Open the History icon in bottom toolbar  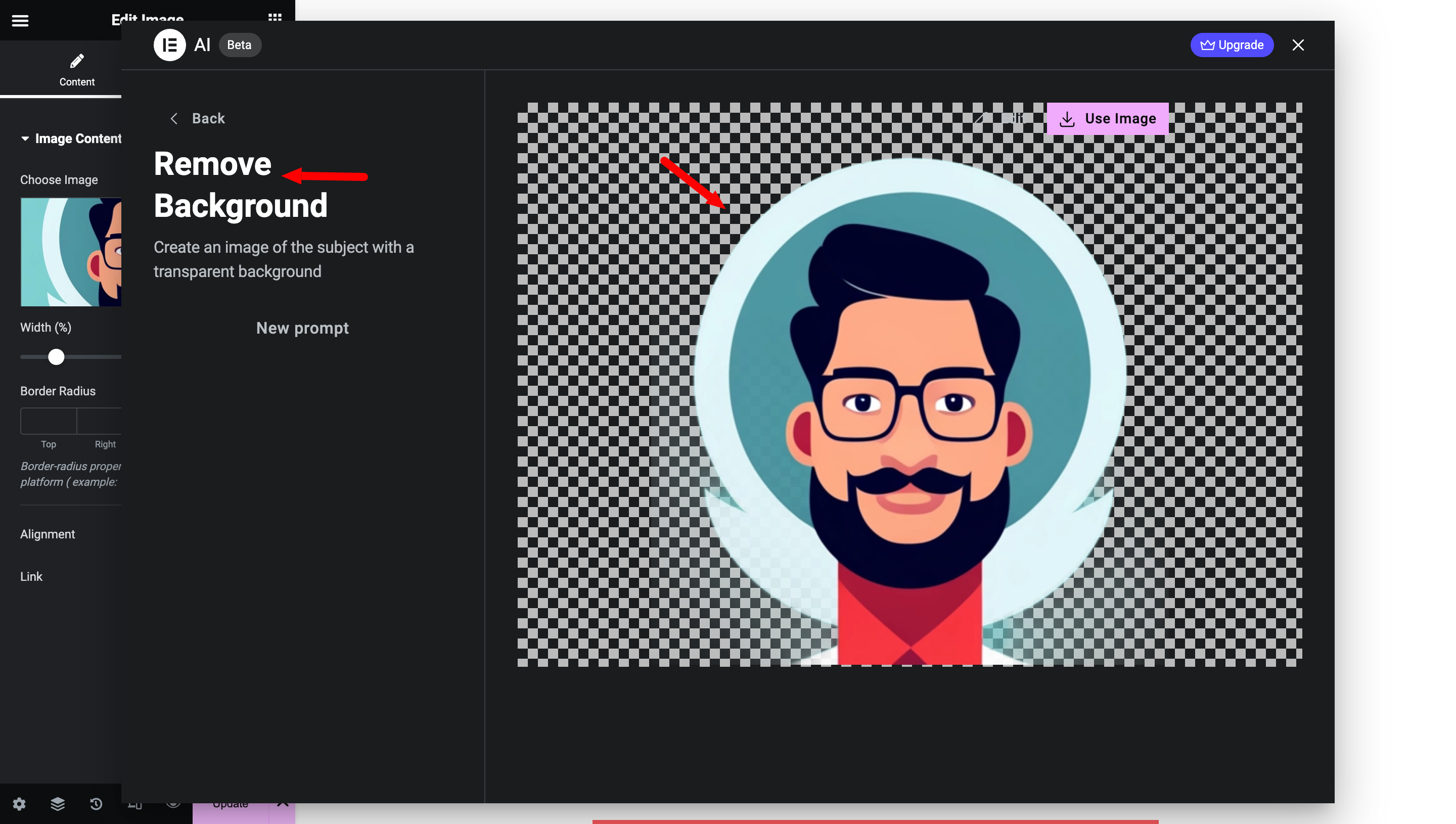coord(96,804)
